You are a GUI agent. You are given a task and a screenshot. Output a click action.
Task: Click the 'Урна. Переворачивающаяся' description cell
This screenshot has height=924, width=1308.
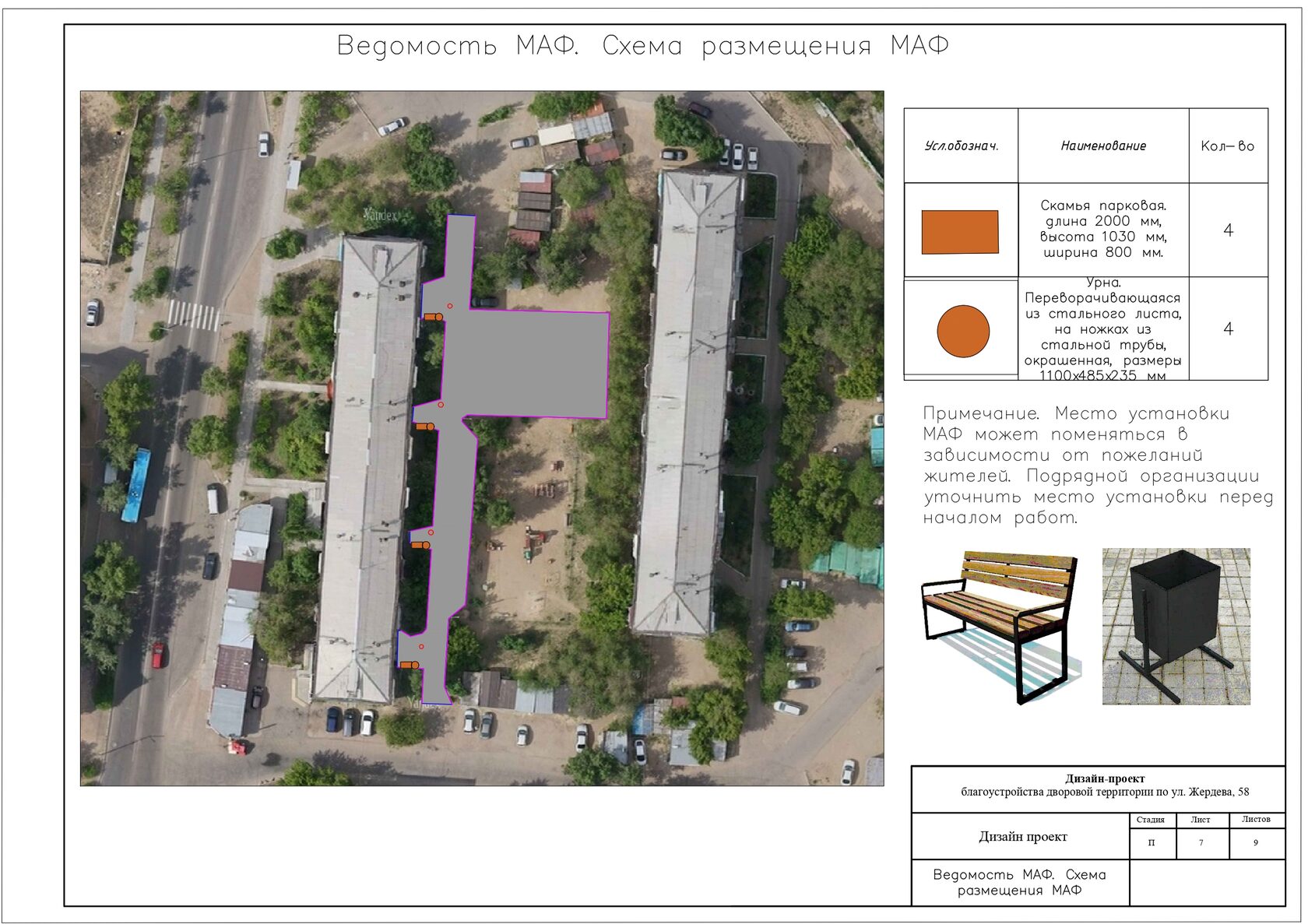click(x=1103, y=328)
